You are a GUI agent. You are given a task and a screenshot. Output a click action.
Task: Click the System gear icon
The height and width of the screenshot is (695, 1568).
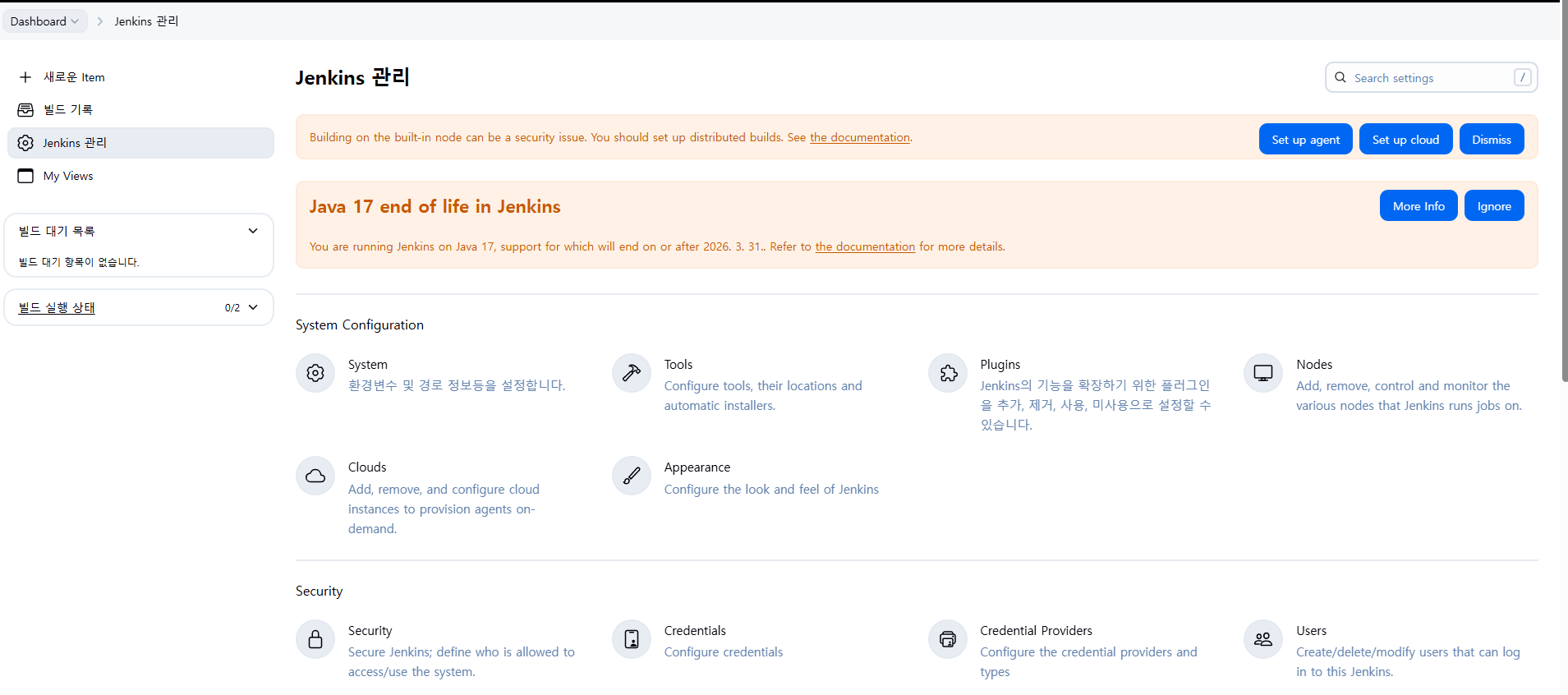pos(315,373)
